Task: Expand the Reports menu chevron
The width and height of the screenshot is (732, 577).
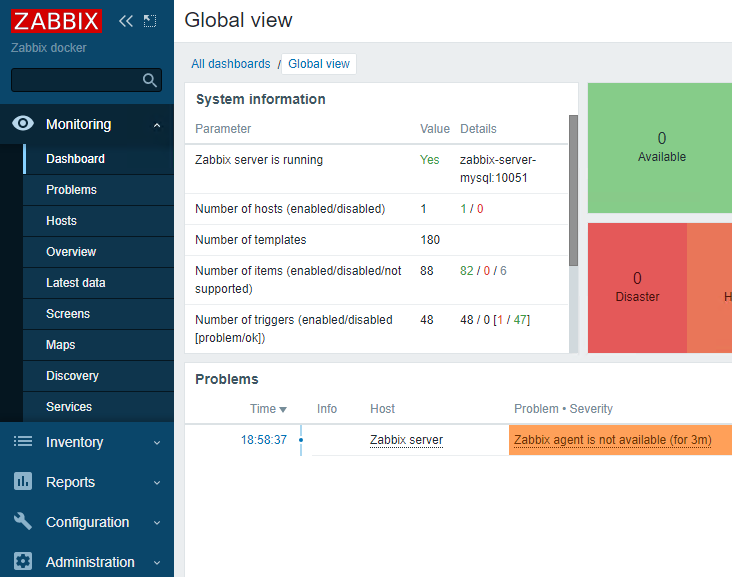Action: click(x=157, y=483)
